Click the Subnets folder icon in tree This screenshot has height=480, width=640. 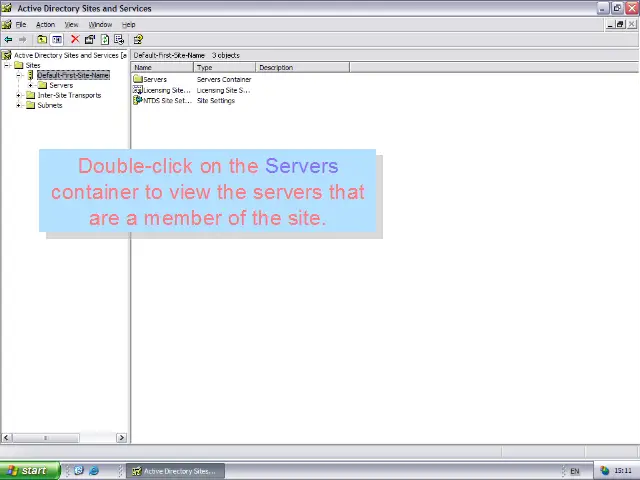[31, 105]
